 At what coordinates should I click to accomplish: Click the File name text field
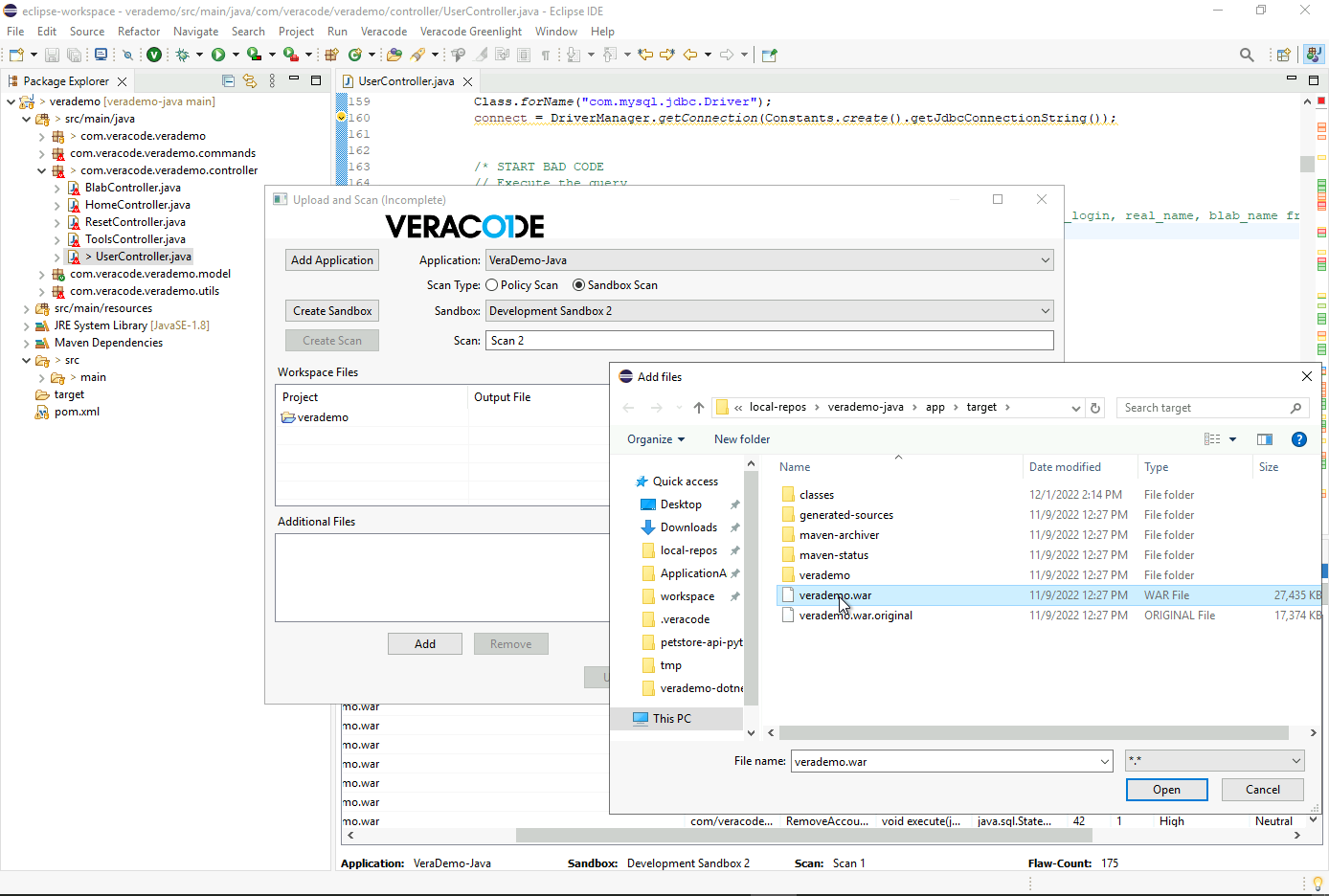click(952, 762)
